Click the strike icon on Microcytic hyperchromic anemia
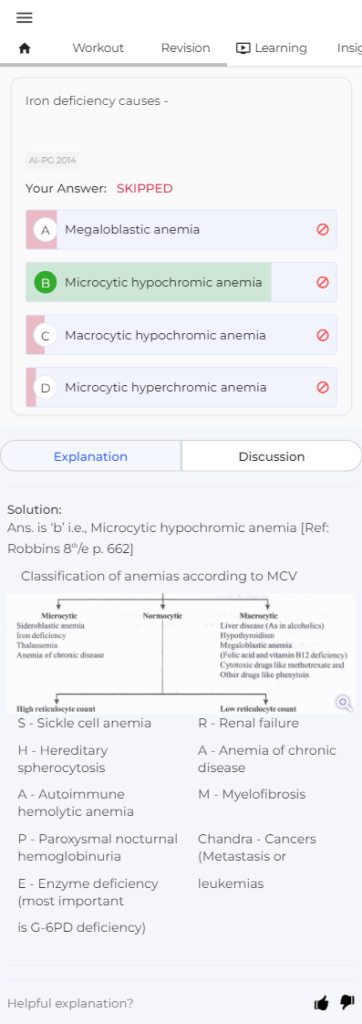 [x=322, y=387]
